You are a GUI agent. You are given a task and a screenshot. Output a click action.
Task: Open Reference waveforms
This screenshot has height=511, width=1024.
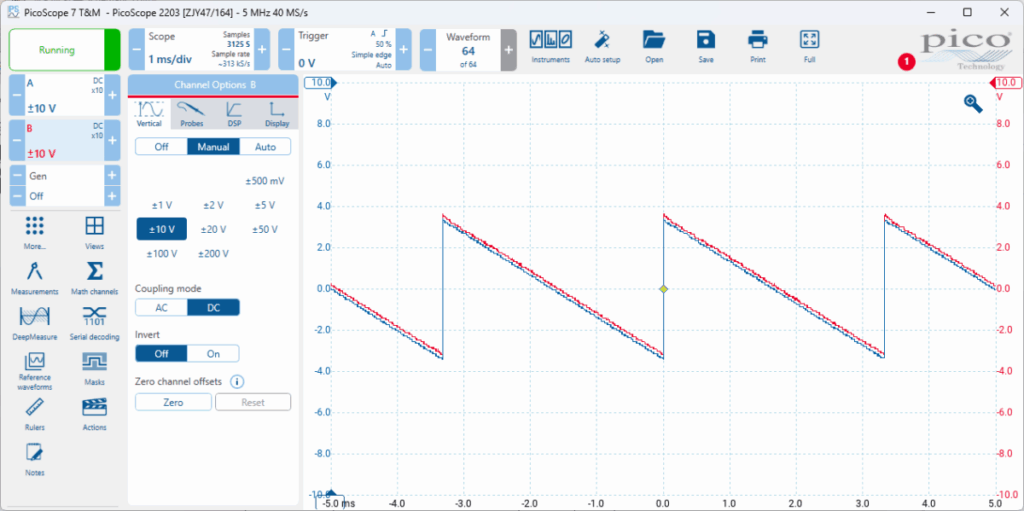point(35,371)
